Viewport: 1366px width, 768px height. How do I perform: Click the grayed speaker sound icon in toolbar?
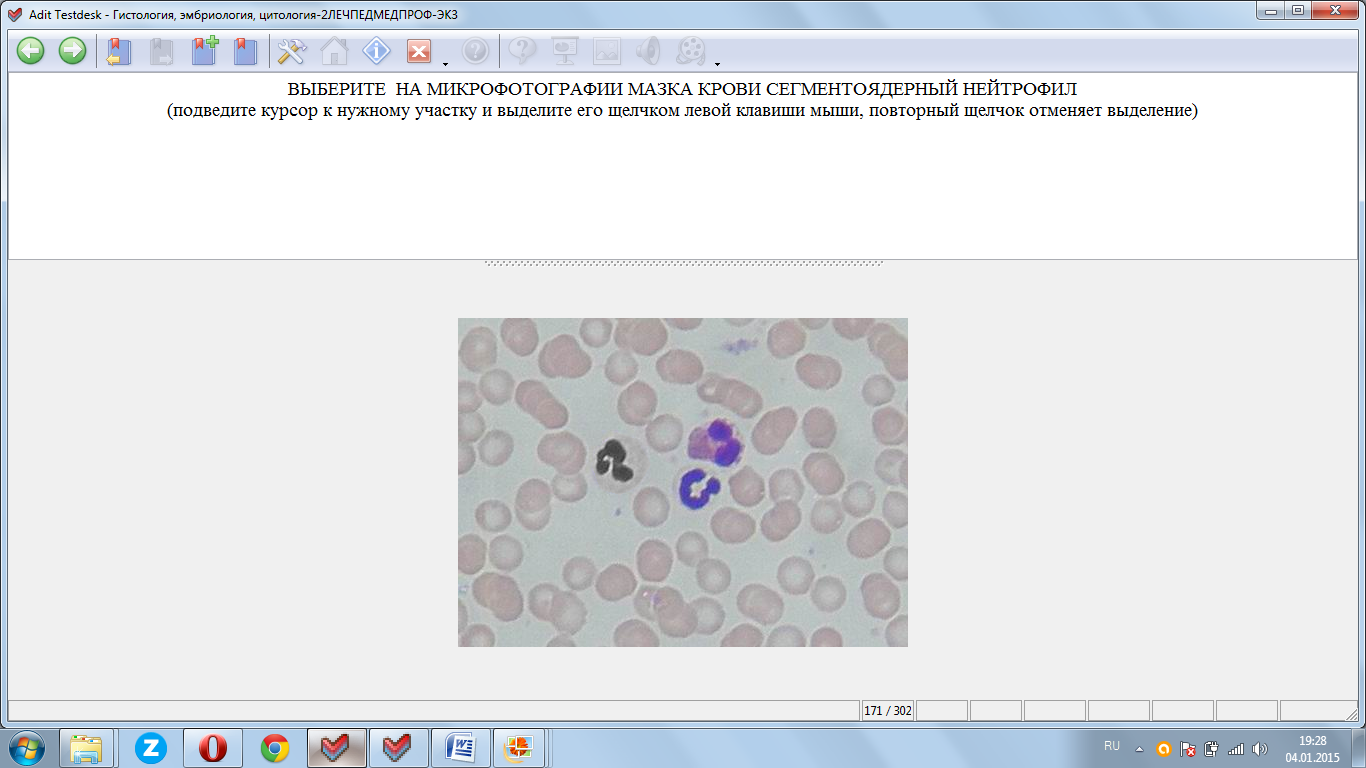point(649,51)
